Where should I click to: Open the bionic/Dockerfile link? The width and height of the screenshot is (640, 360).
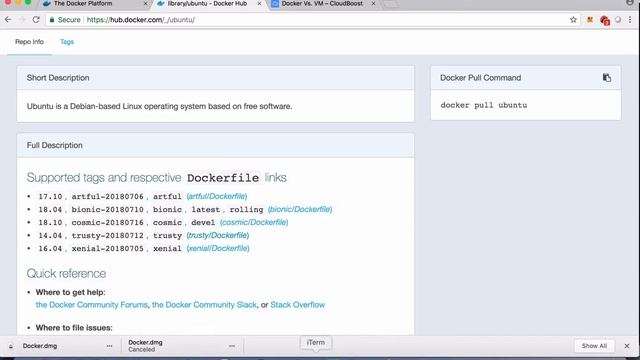pos(300,209)
